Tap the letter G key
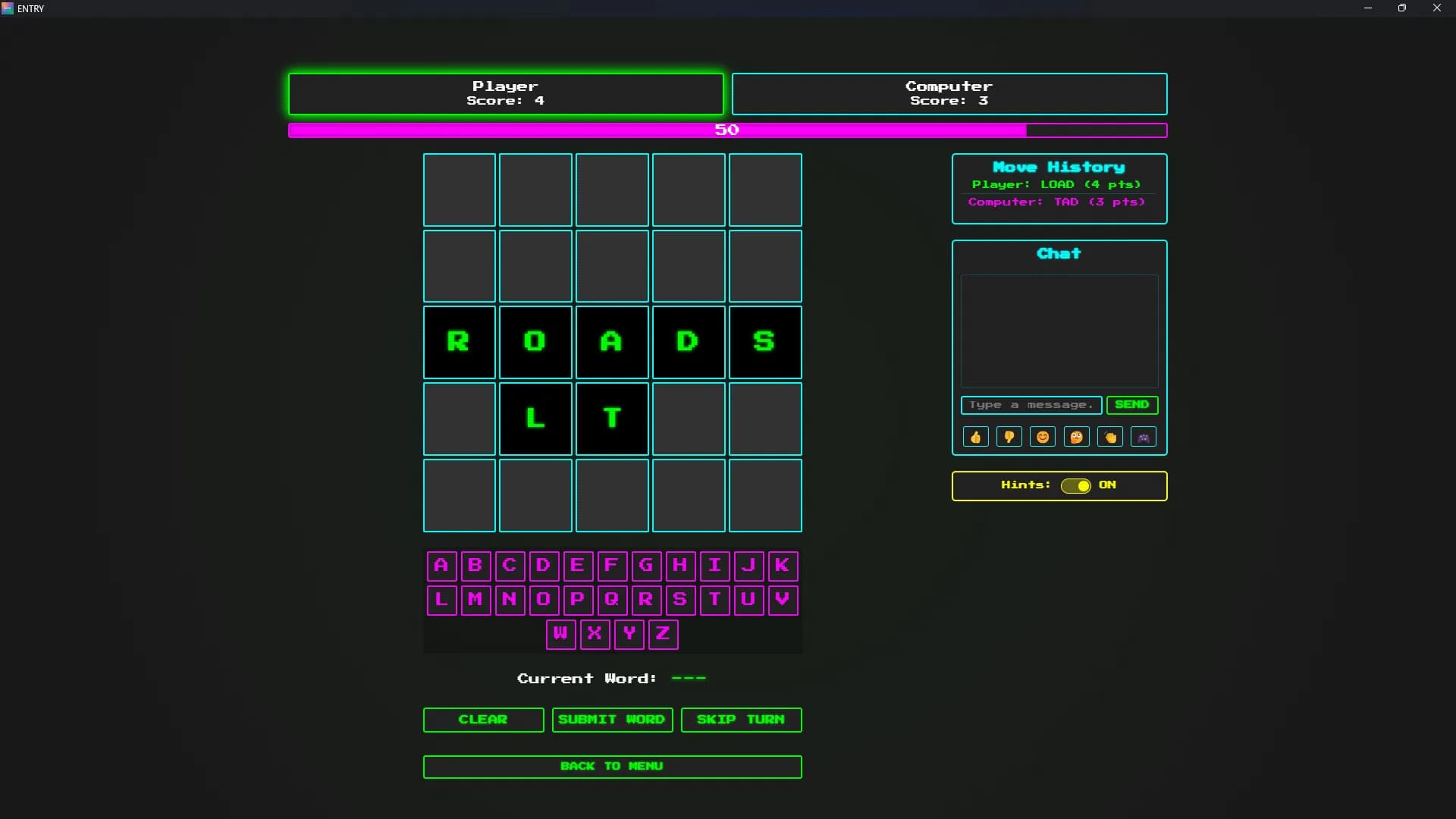Image resolution: width=1456 pixels, height=819 pixels. tap(646, 566)
